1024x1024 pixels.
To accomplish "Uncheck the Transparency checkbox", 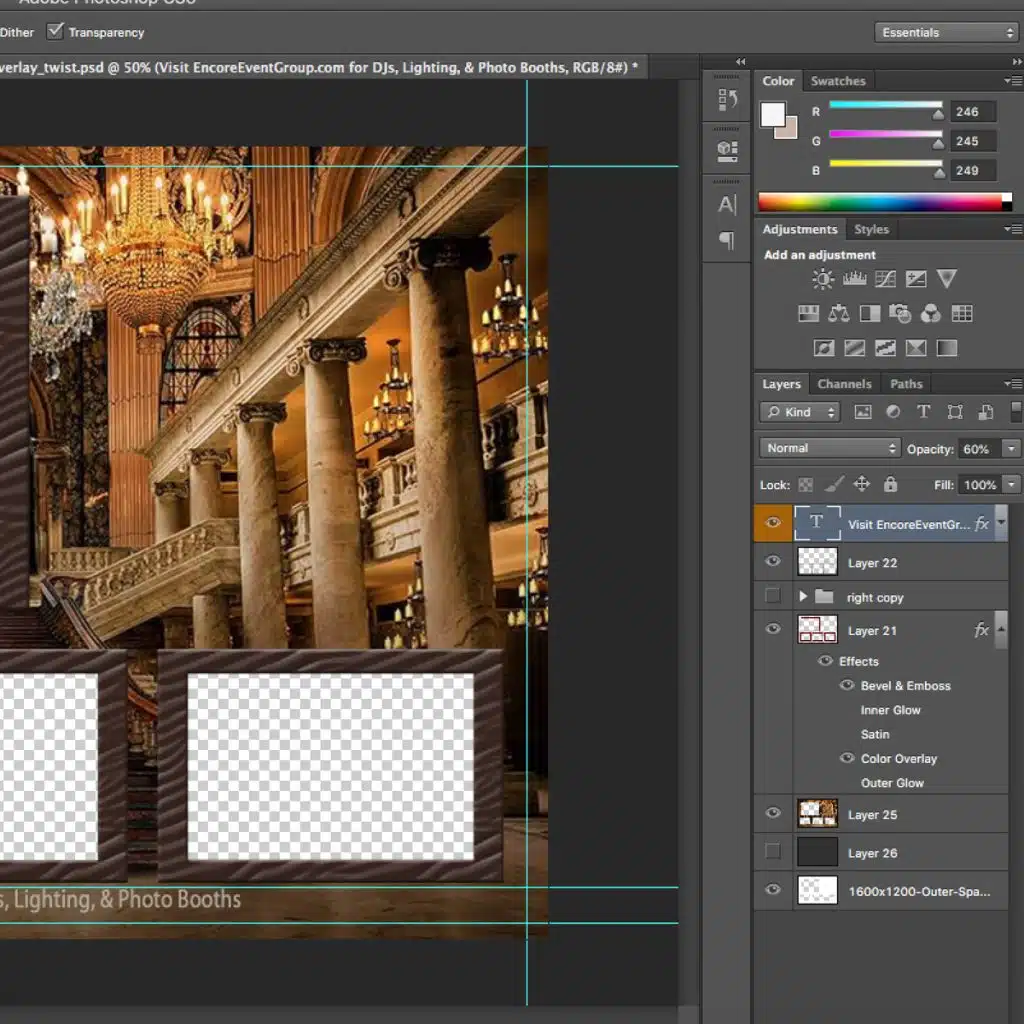I will (56, 31).
